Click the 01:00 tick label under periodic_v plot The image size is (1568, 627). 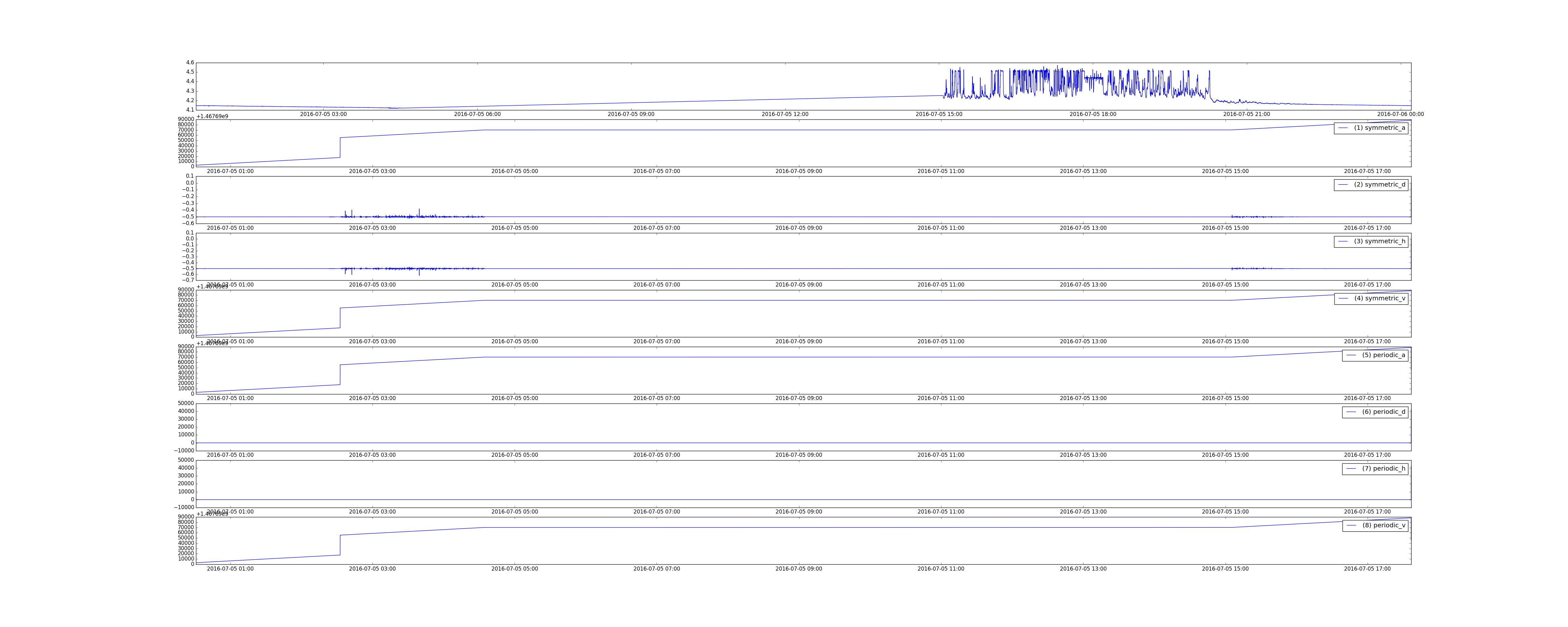click(230, 569)
